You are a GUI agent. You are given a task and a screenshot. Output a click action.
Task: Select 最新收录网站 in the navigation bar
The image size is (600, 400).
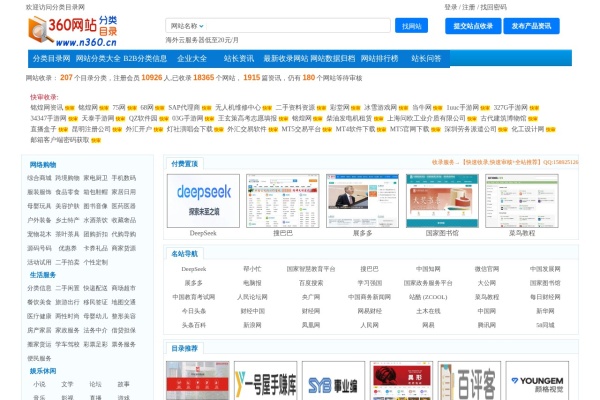click(285, 59)
